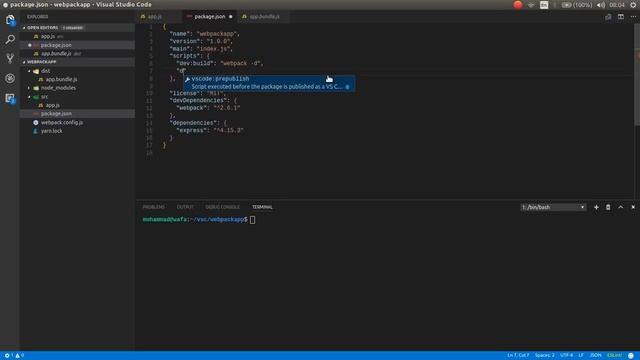This screenshot has width=640, height=360.
Task: Open app.js in Open Editors list
Action: [78, 36]
